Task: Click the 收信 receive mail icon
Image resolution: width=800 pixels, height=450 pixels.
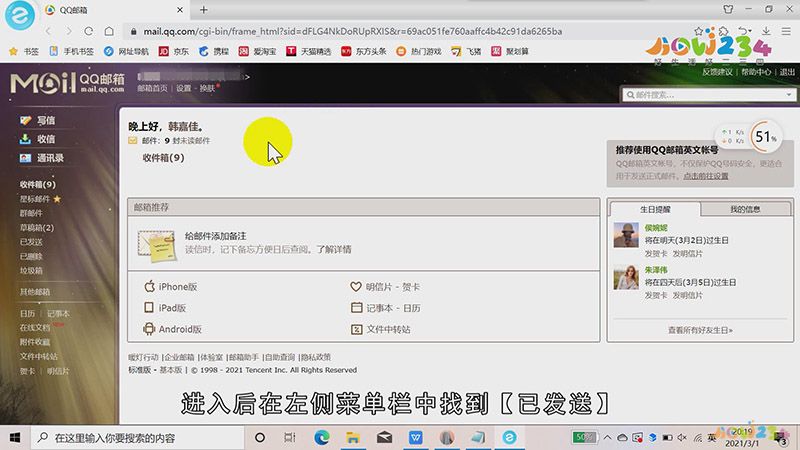Action: (25, 139)
